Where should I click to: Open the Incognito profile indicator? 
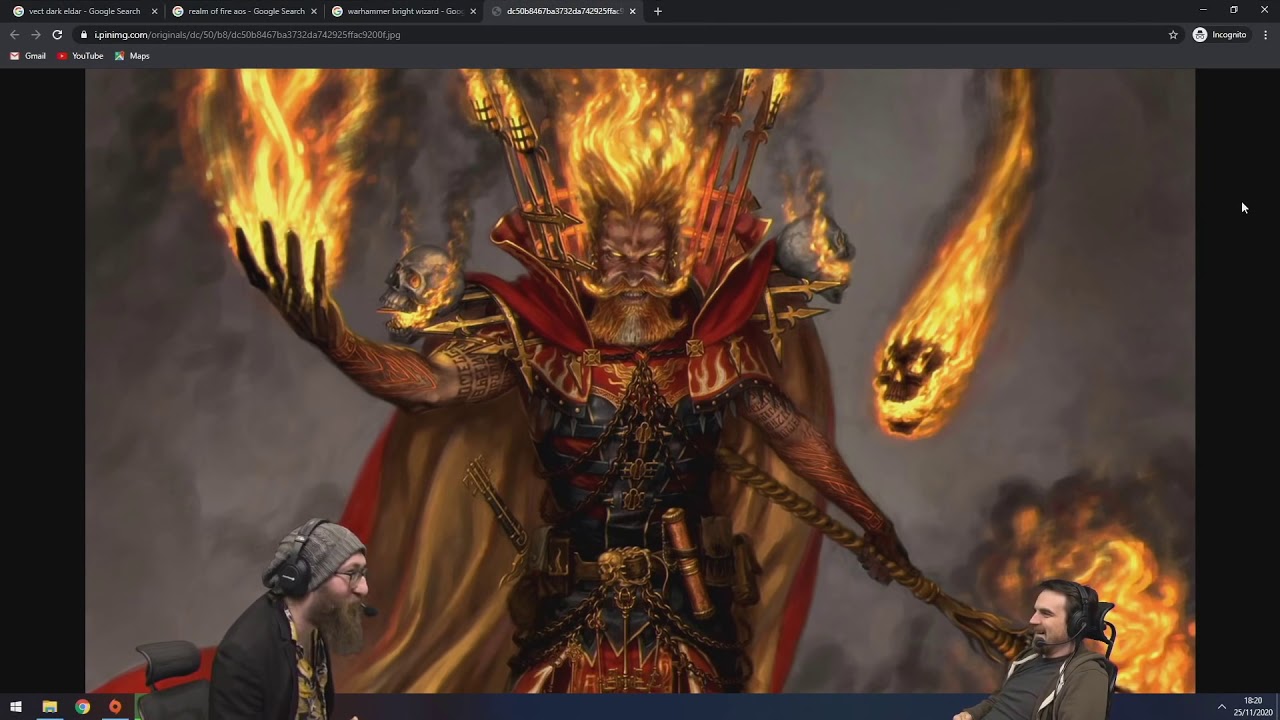[x=1220, y=34]
